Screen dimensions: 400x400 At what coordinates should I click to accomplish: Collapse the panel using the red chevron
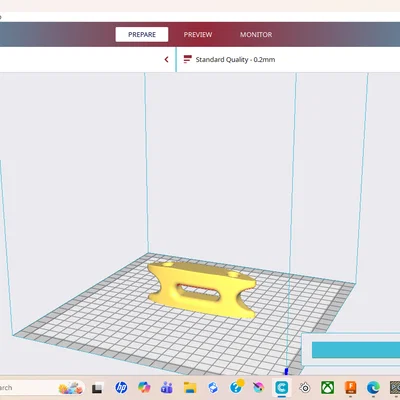coord(166,60)
